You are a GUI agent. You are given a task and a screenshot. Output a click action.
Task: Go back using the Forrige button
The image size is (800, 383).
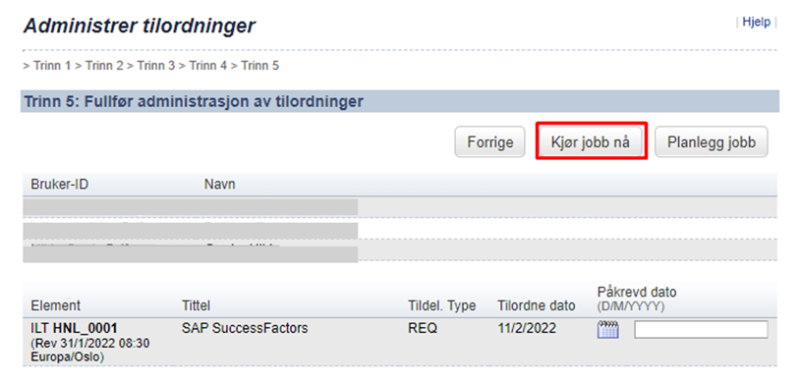pos(490,142)
